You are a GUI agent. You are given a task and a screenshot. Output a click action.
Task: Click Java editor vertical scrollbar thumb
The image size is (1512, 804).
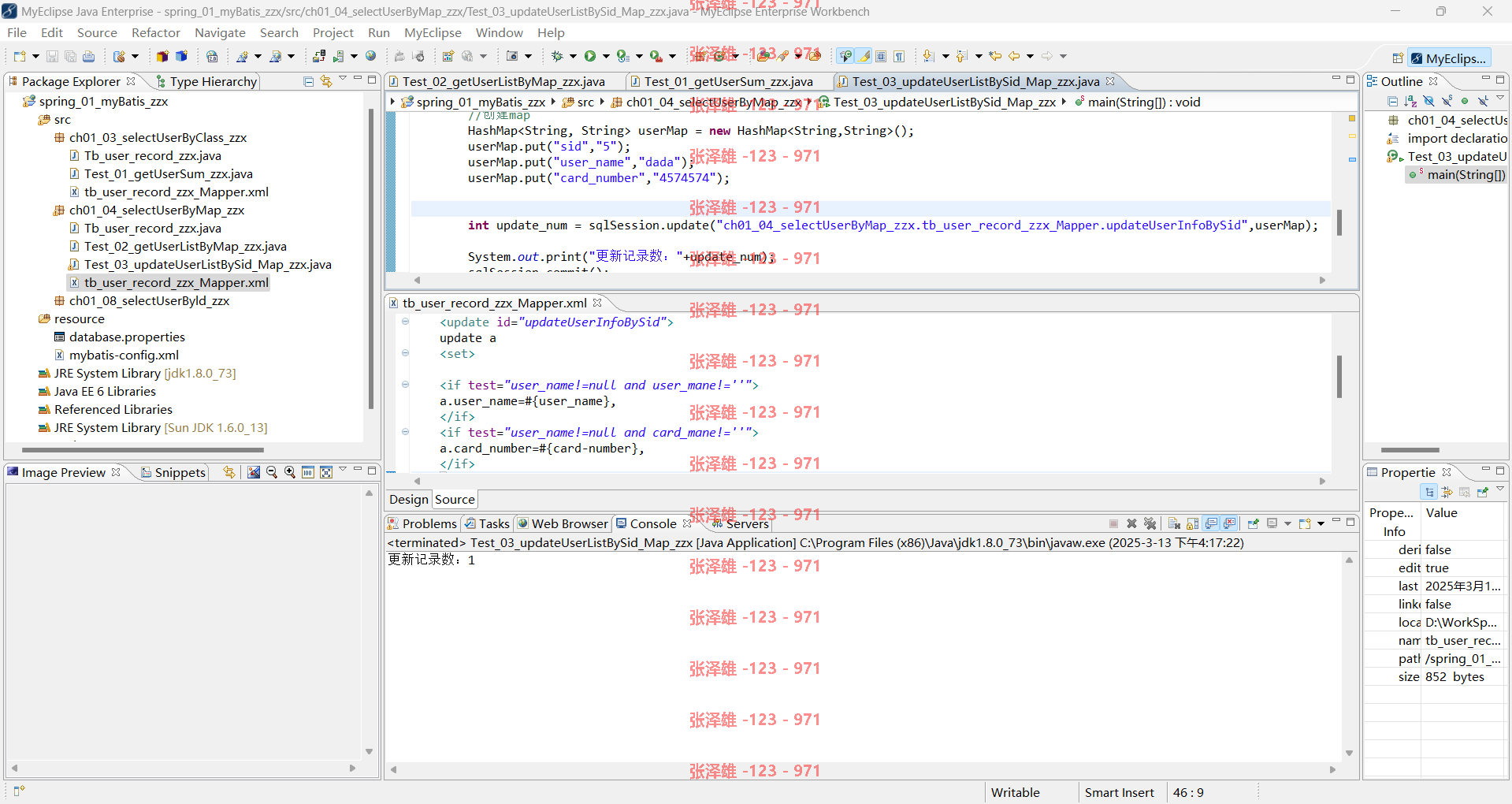pos(1339,223)
